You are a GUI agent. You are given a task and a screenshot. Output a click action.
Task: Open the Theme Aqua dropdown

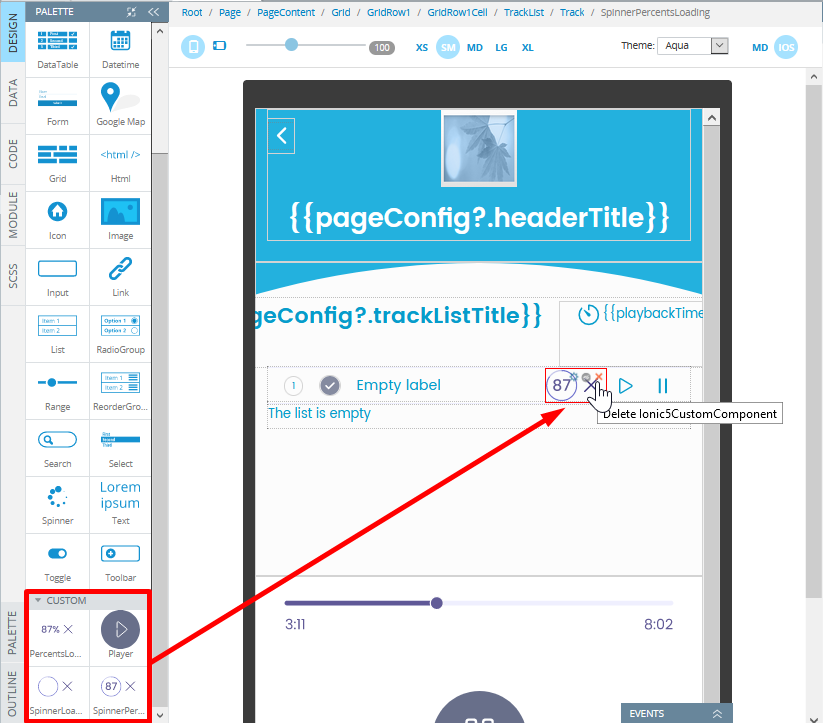(693, 46)
